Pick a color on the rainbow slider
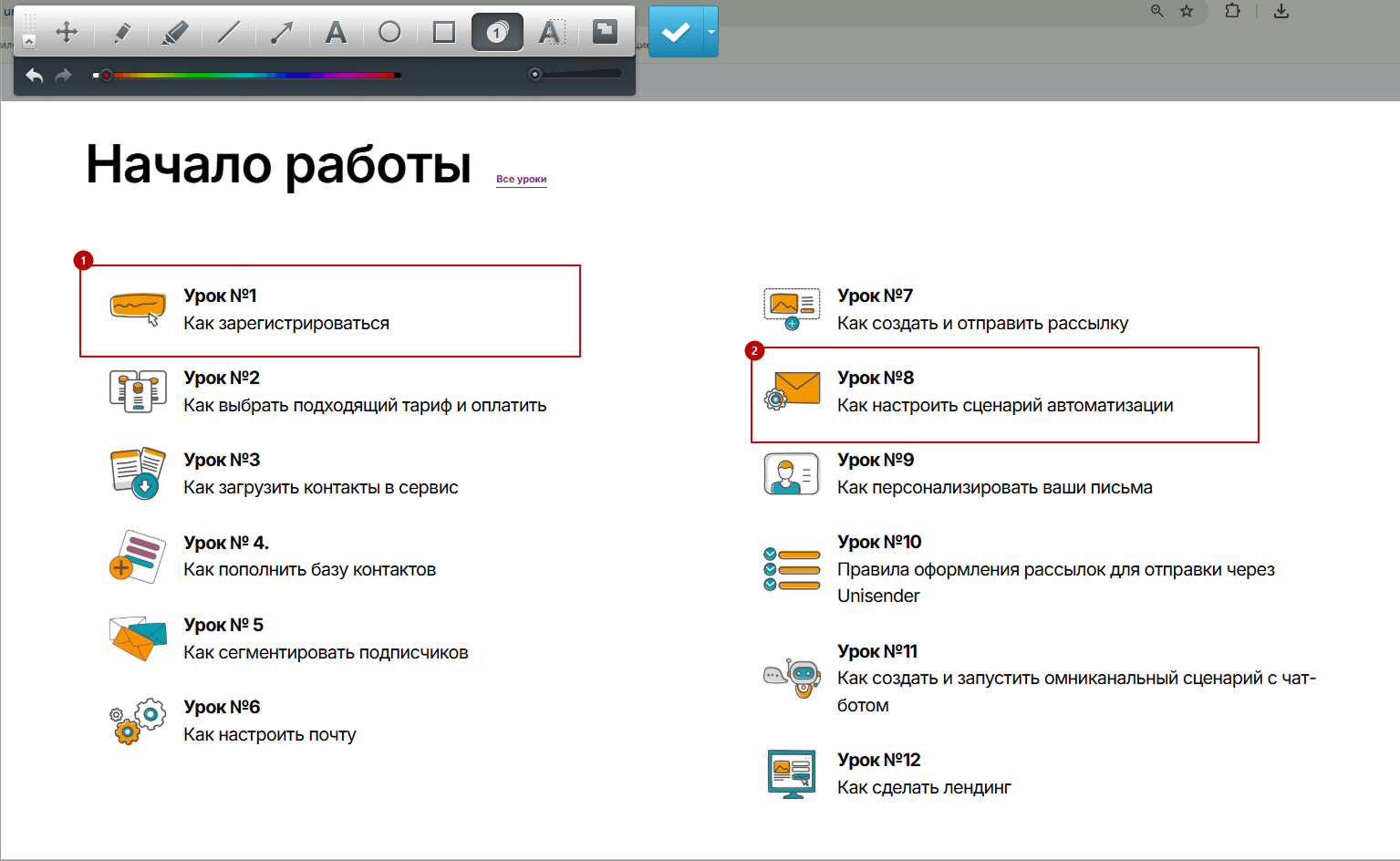This screenshot has width=1400, height=861. [x=246, y=75]
